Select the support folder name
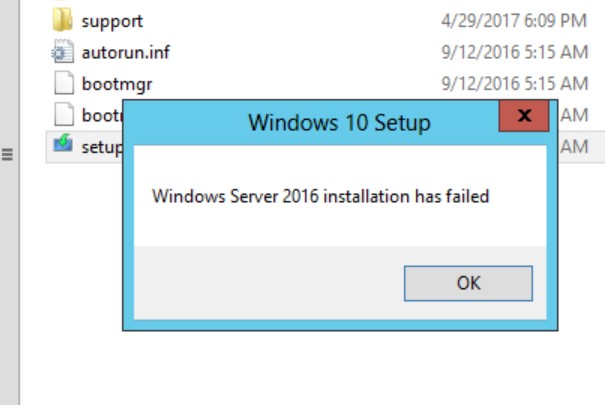Image resolution: width=605 pixels, height=405 pixels. point(112,19)
